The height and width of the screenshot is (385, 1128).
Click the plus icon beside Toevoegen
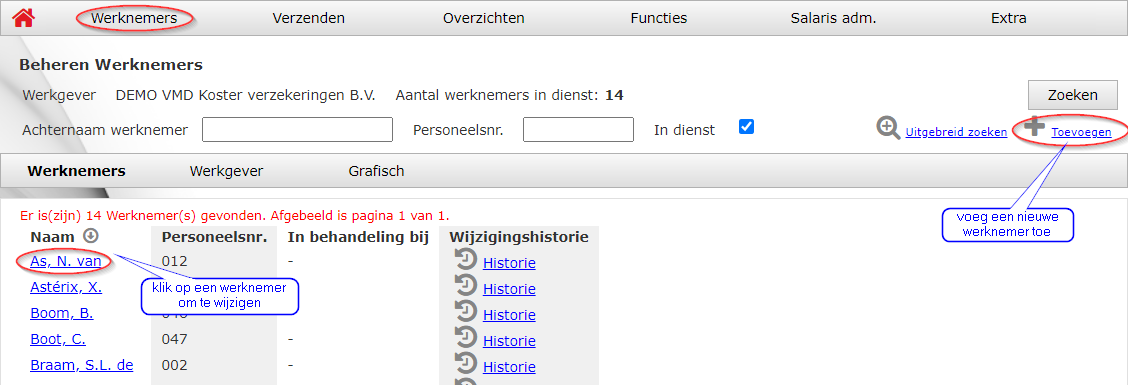1035,127
